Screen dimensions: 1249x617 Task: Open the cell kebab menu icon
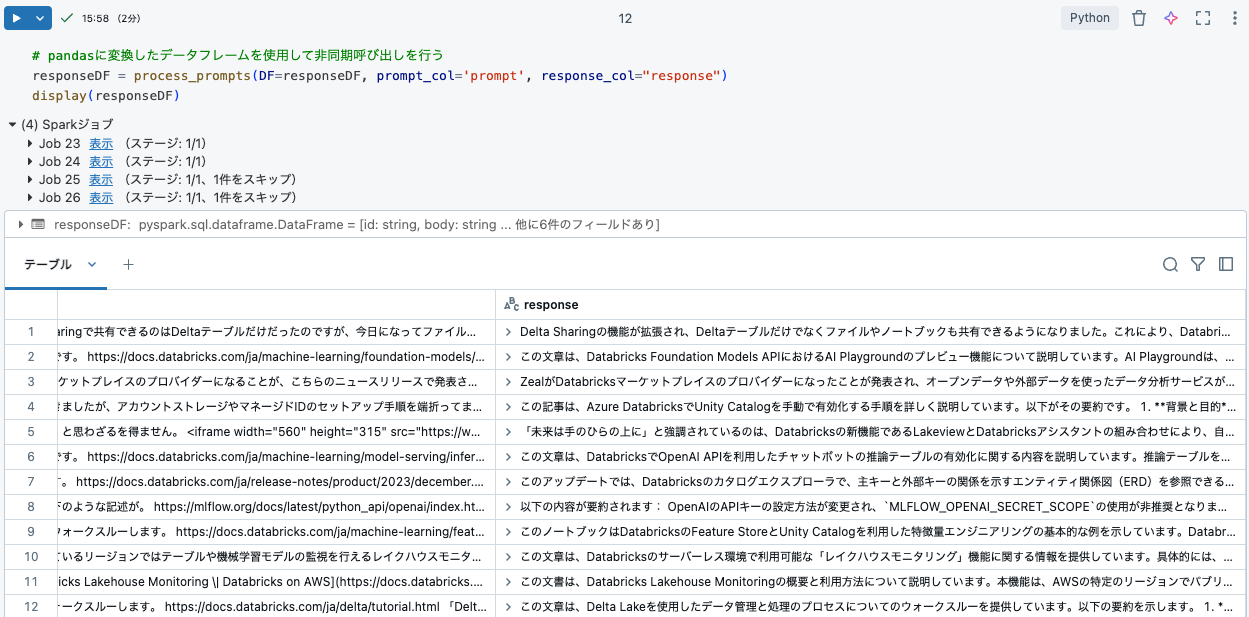(x=1234, y=17)
